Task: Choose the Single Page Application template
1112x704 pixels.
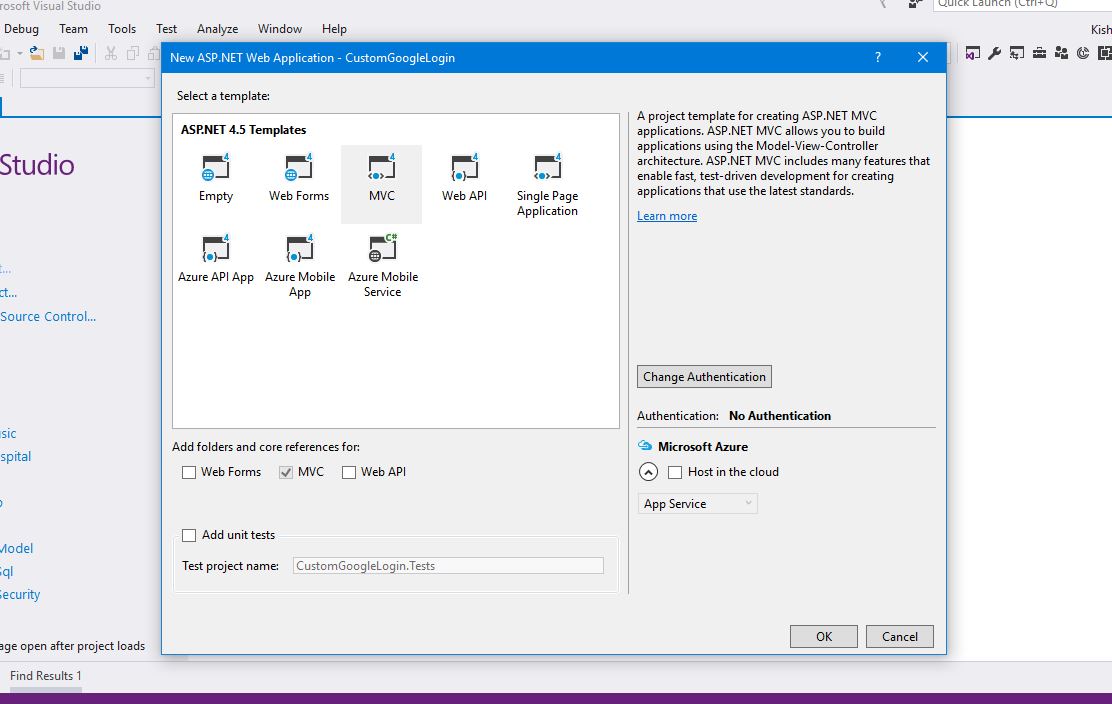Action: point(547,185)
